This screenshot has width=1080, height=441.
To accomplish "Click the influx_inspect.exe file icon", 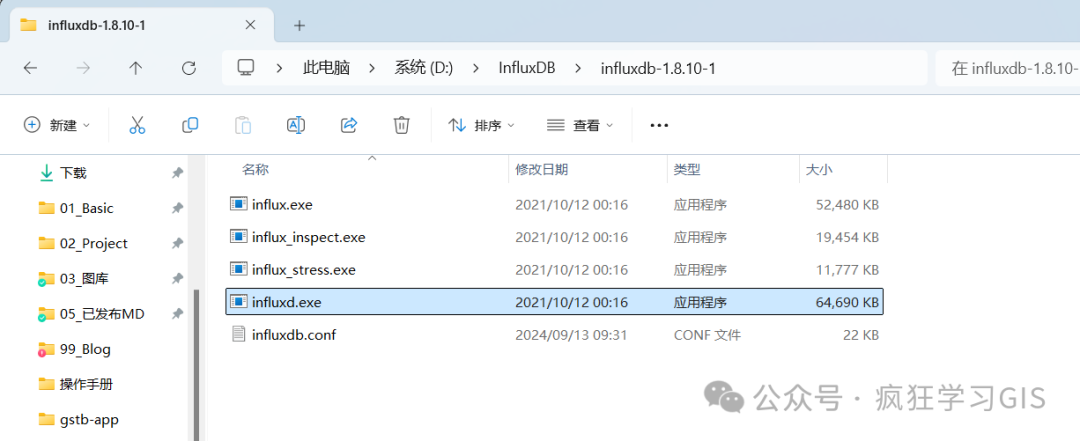I will coord(238,237).
